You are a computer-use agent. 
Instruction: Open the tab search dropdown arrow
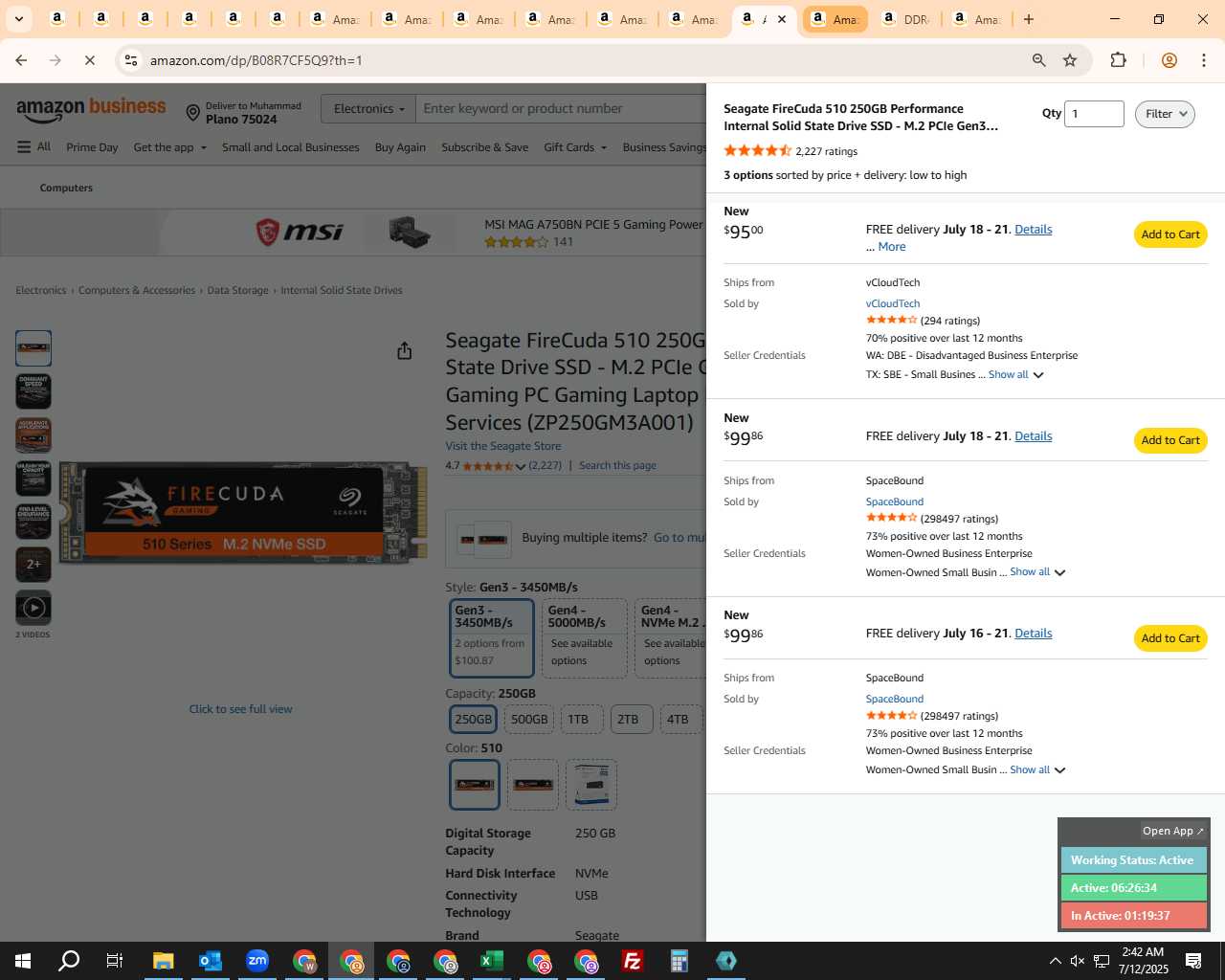pyautogui.click(x=18, y=19)
